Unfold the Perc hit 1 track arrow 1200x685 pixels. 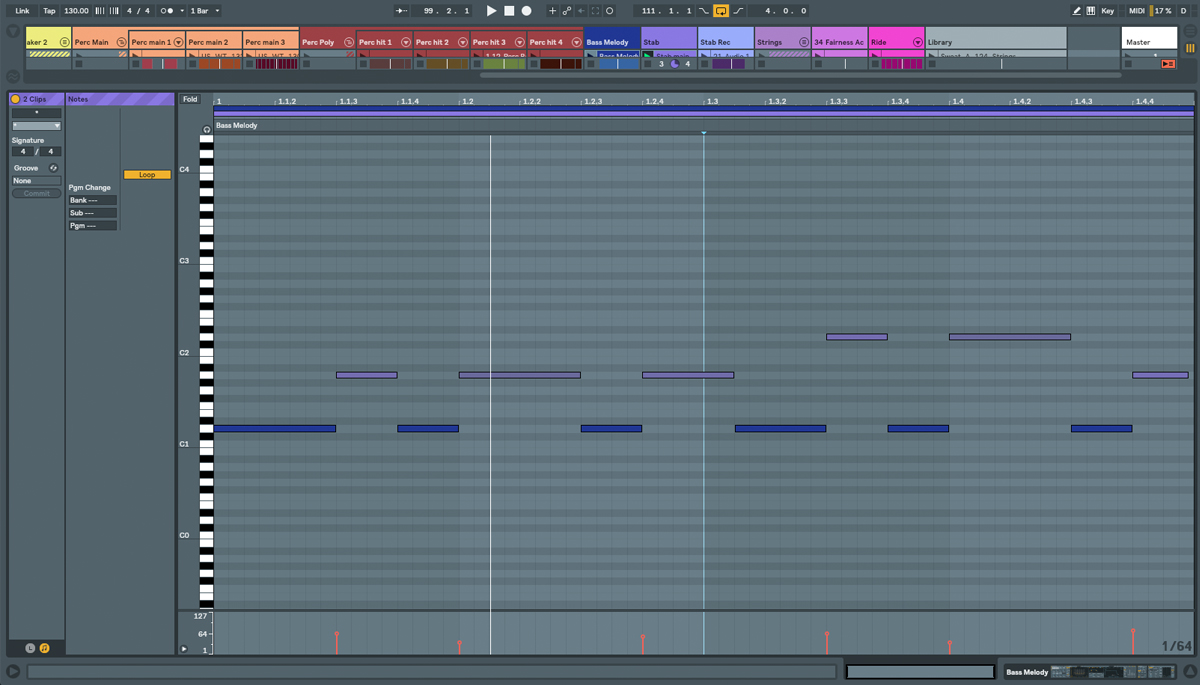click(x=406, y=43)
